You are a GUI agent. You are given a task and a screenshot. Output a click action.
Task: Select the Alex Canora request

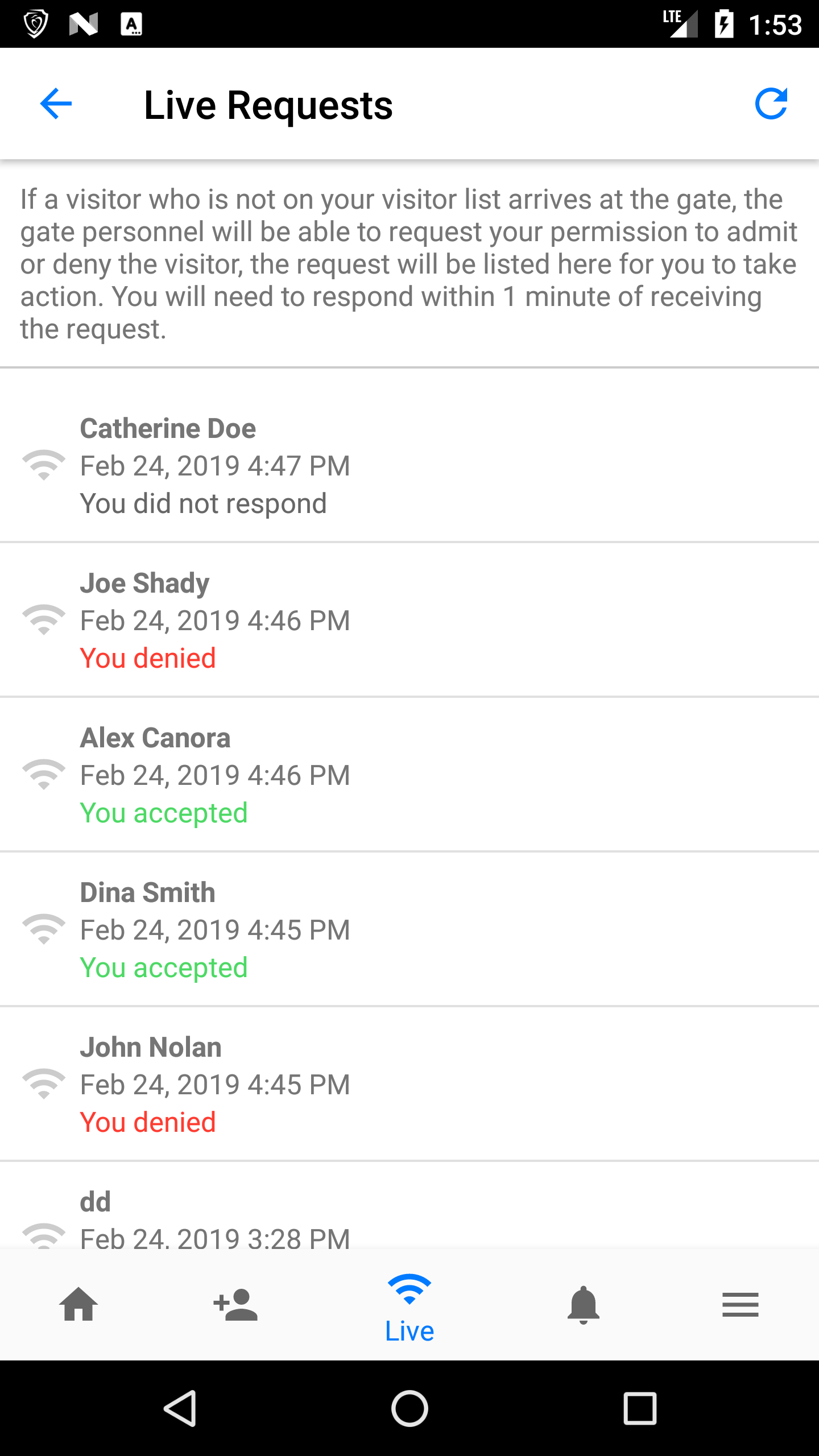[x=409, y=775]
